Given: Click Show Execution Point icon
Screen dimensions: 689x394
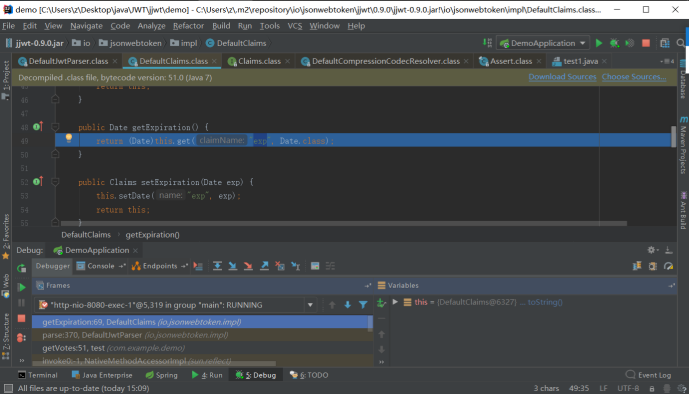Looking at the screenshot, I should coord(199,266).
